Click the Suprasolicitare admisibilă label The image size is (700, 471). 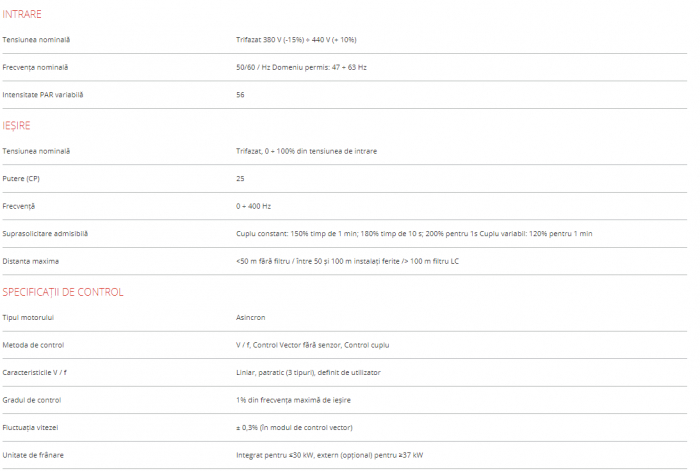click(x=45, y=233)
